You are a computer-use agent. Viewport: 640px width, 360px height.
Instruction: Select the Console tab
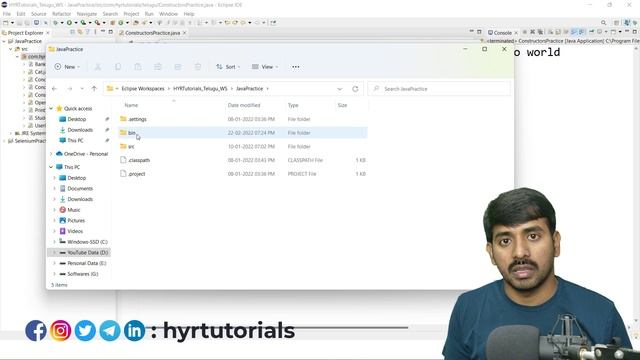coord(502,33)
